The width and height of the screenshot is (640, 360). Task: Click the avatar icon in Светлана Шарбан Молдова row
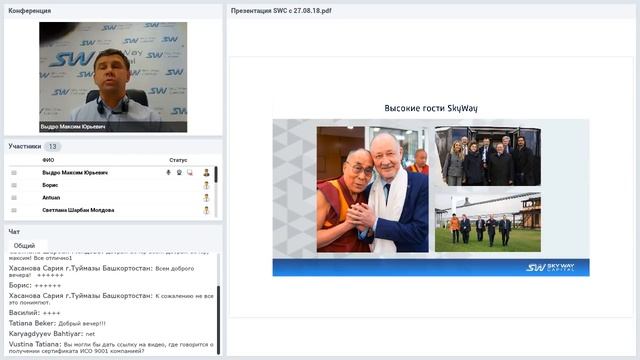206,210
